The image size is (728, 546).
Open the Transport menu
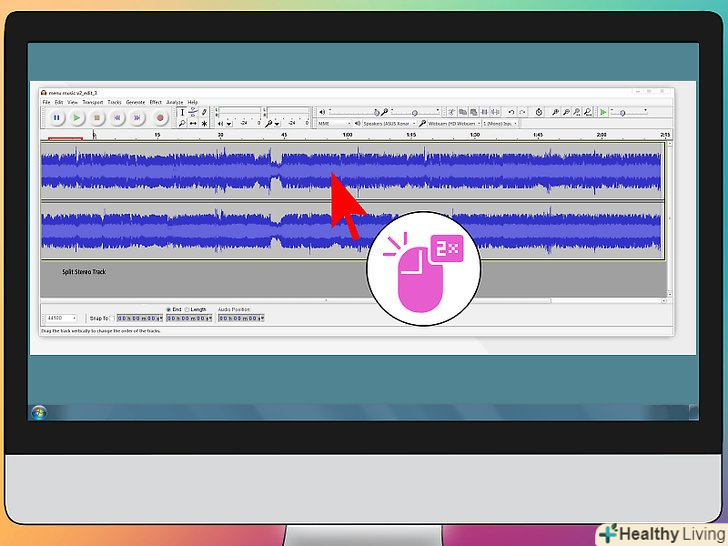[x=93, y=102]
